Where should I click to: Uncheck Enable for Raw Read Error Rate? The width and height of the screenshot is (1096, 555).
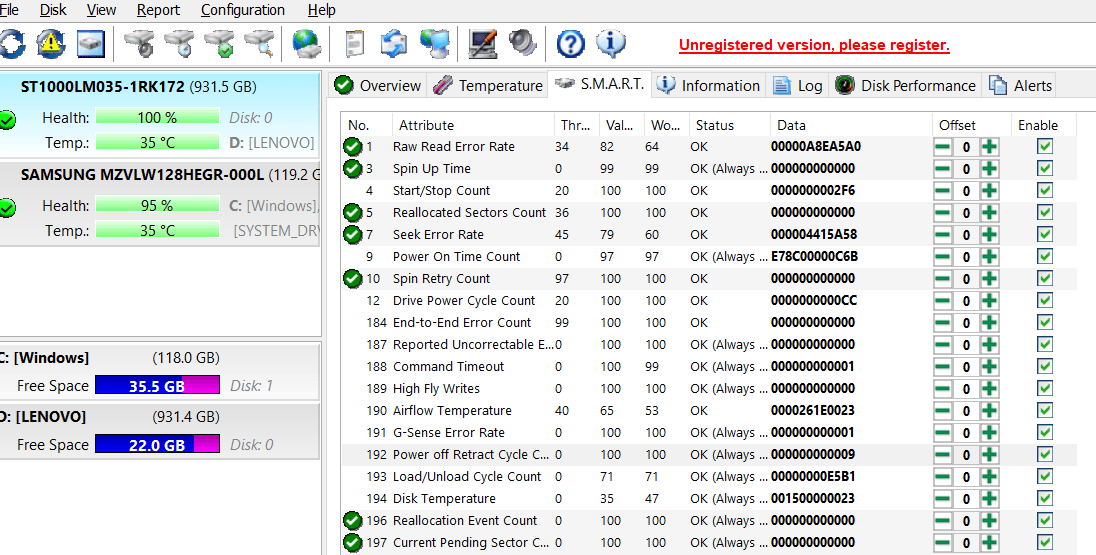(x=1045, y=147)
